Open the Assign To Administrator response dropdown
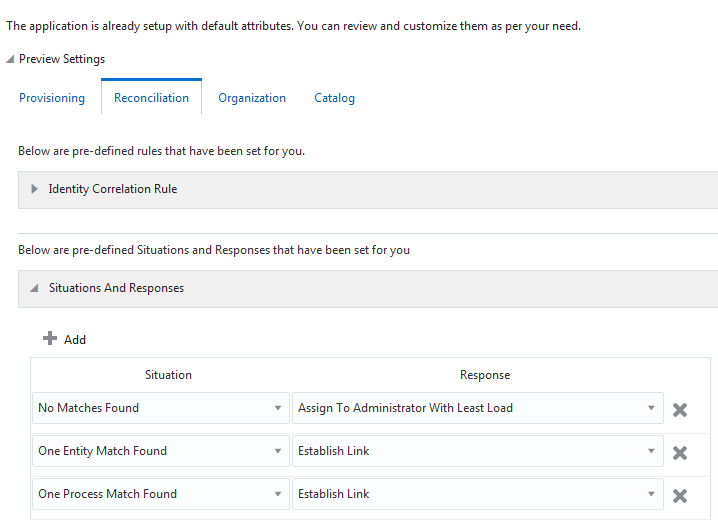718x526 pixels. [651, 408]
